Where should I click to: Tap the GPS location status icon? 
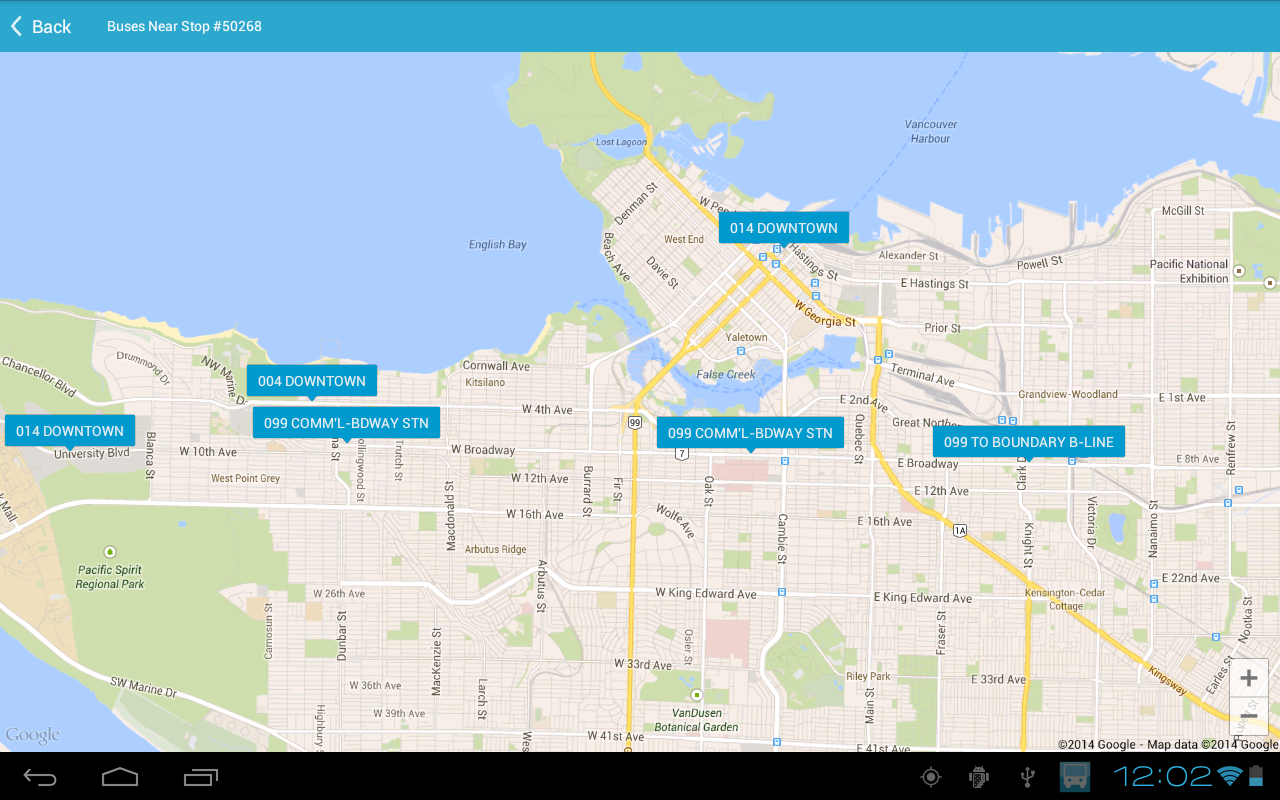tap(931, 777)
